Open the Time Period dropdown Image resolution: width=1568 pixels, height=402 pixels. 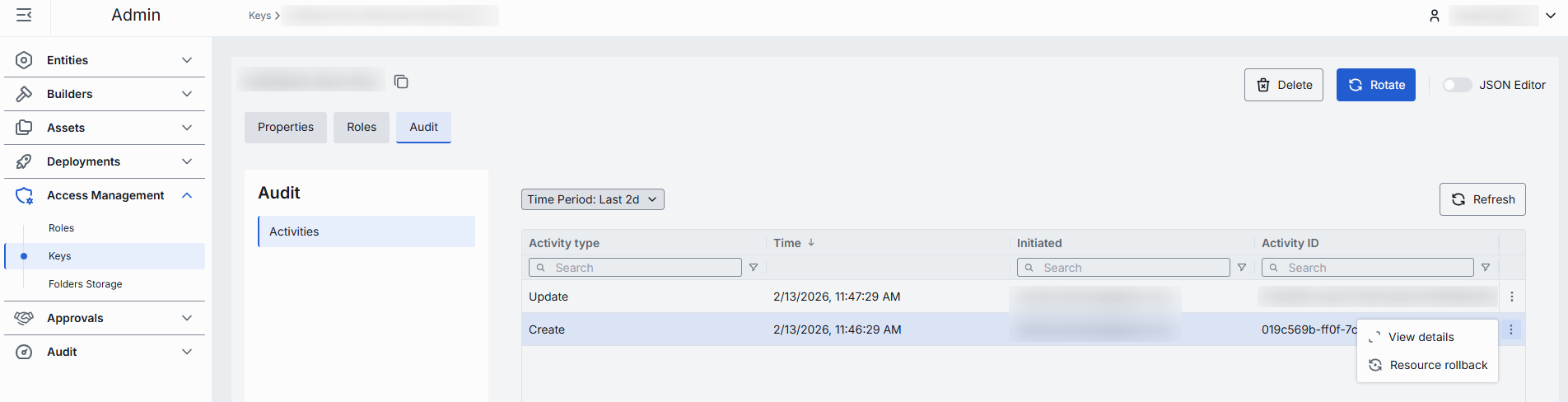(x=592, y=199)
